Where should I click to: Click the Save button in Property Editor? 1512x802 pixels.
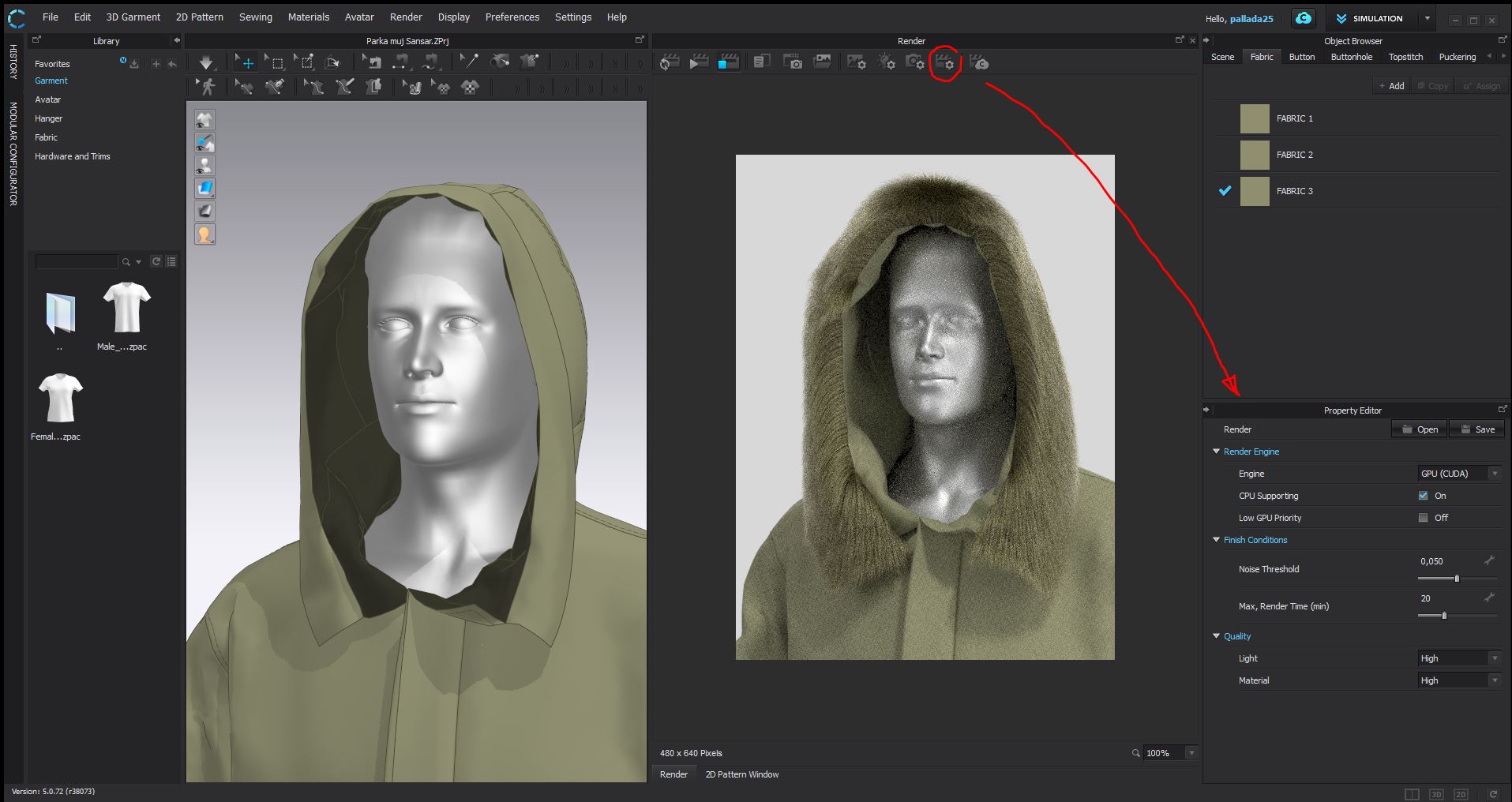point(1477,429)
